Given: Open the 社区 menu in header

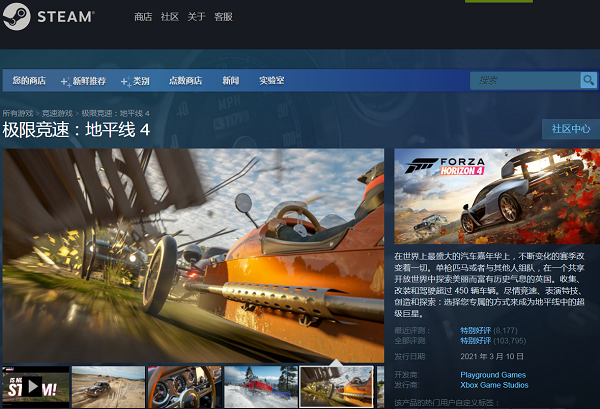Looking at the screenshot, I should 170,17.
